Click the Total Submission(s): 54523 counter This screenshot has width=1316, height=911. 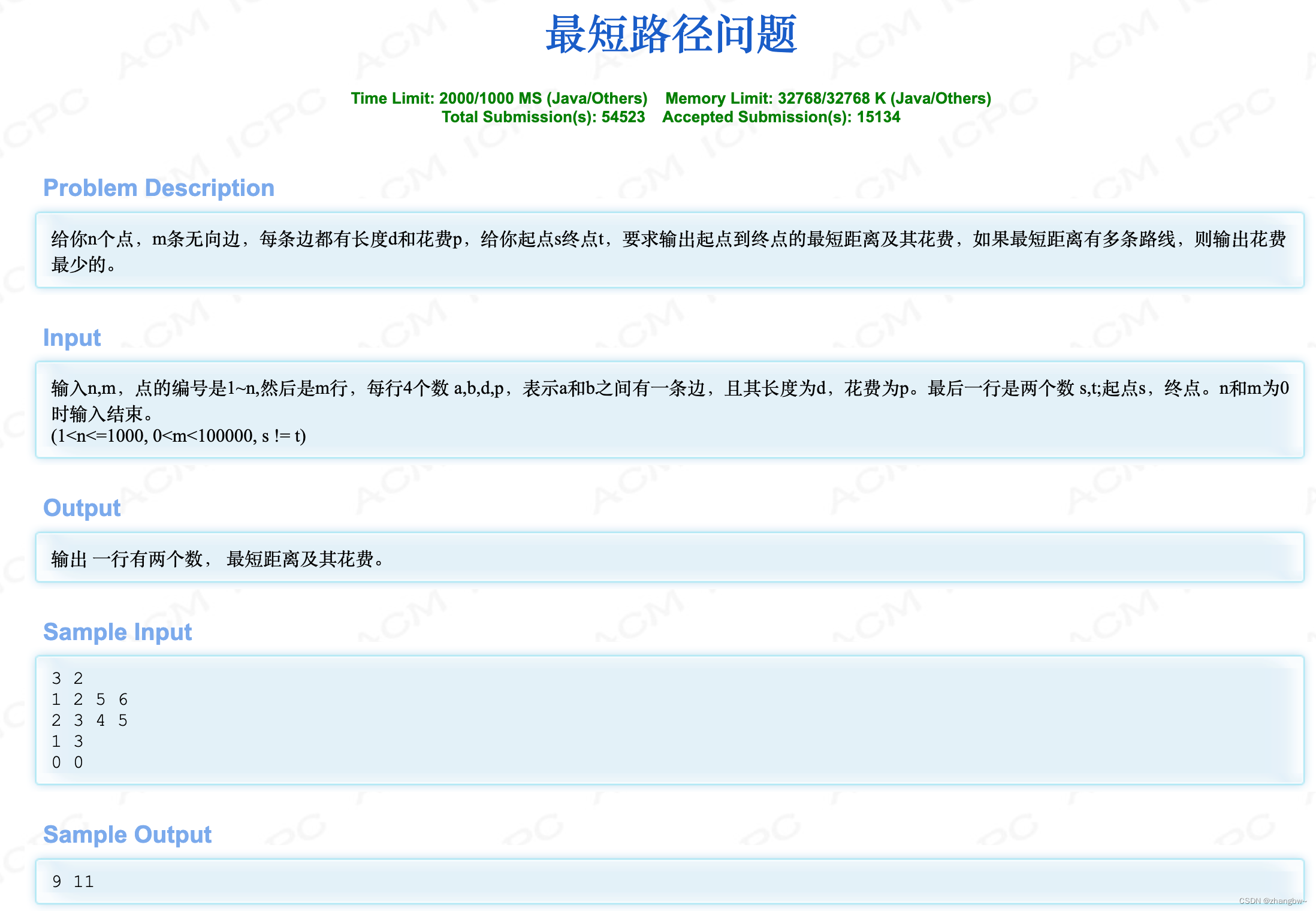tap(544, 117)
